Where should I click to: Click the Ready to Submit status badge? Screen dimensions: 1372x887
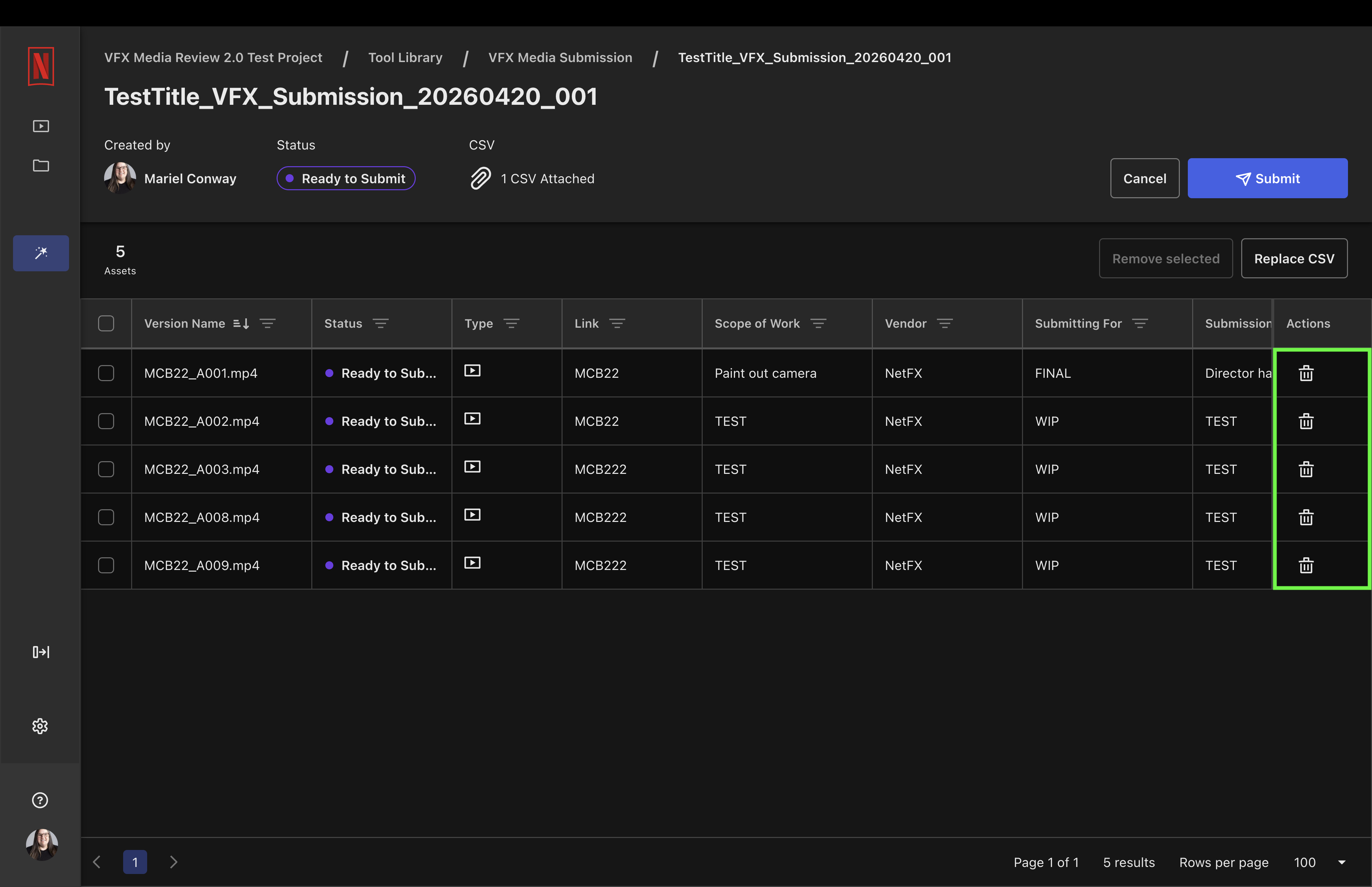[346, 179]
